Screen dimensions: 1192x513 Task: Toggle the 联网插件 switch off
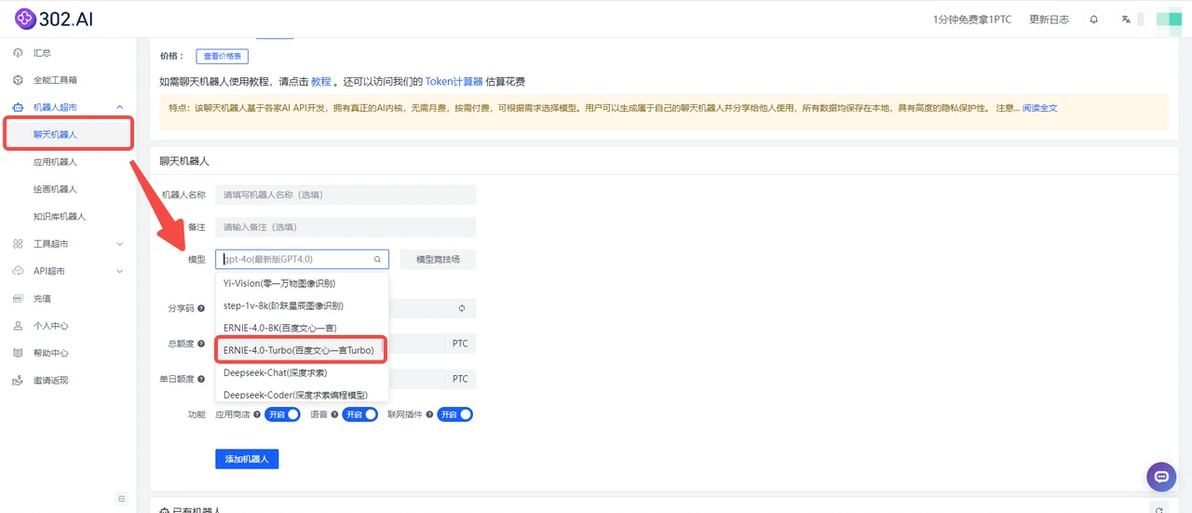point(455,415)
